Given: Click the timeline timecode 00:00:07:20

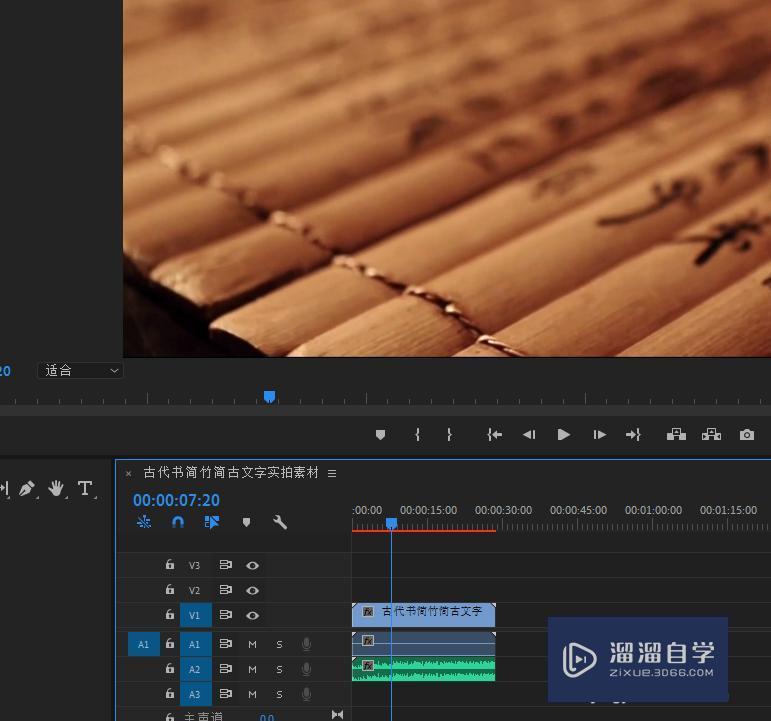Looking at the screenshot, I should [x=176, y=500].
